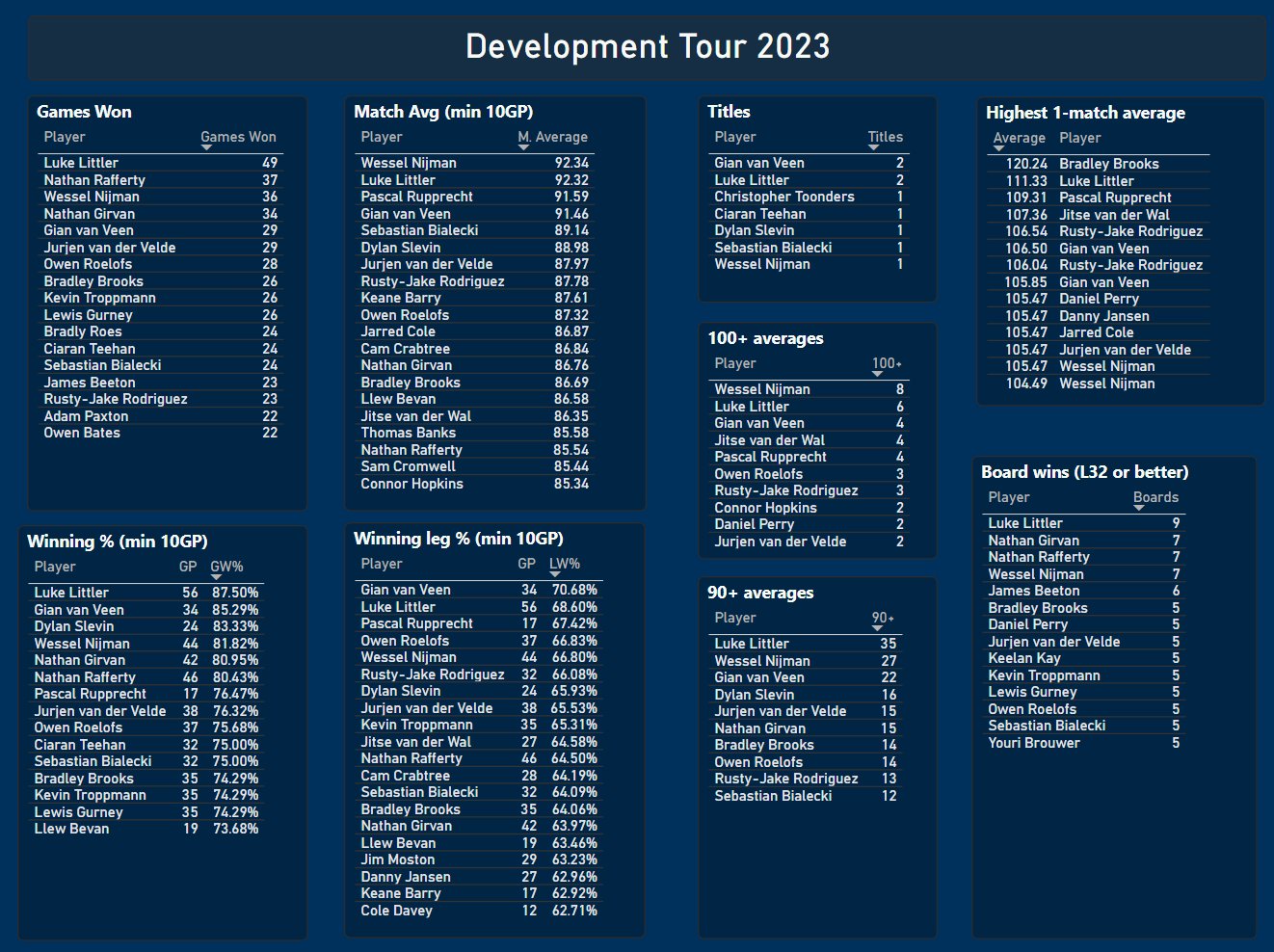Select Thomas Banks in Match Avg table
This screenshot has width=1274, height=952.
click(x=409, y=433)
